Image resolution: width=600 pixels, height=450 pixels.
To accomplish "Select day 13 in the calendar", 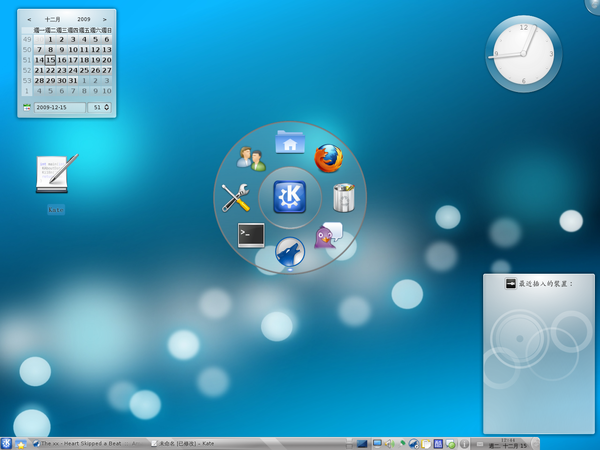I will [x=107, y=50].
